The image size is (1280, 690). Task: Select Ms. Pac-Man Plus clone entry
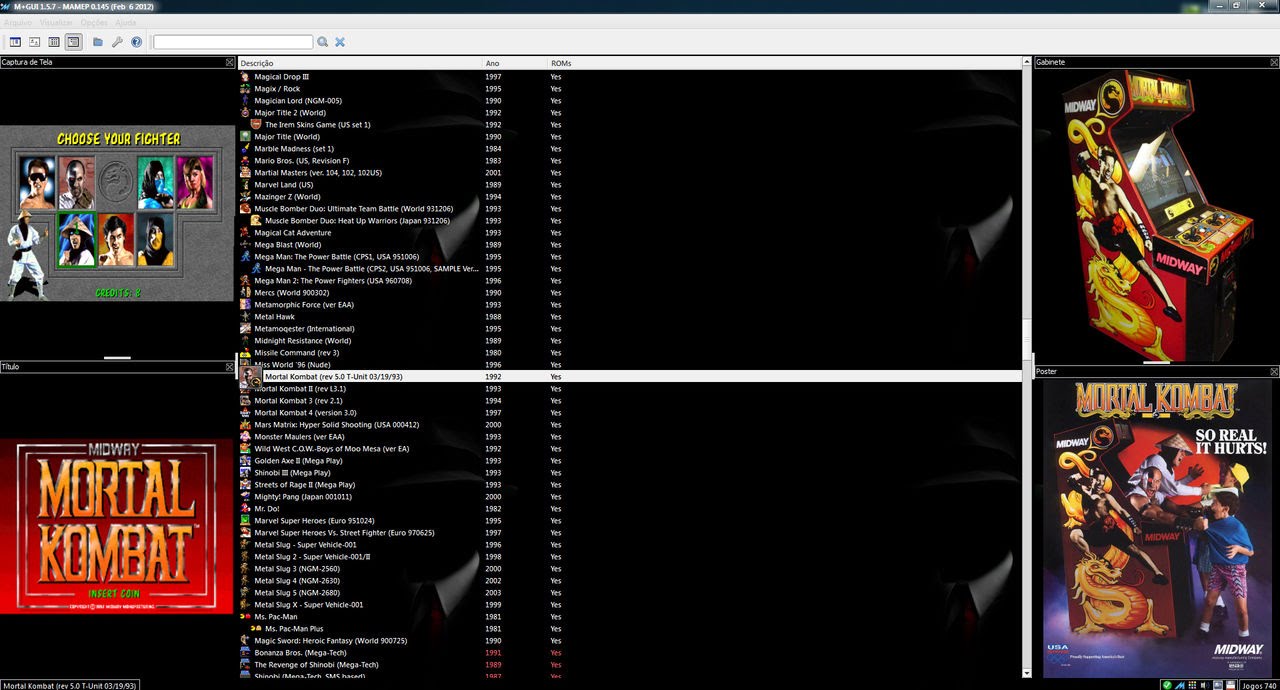click(630, 629)
